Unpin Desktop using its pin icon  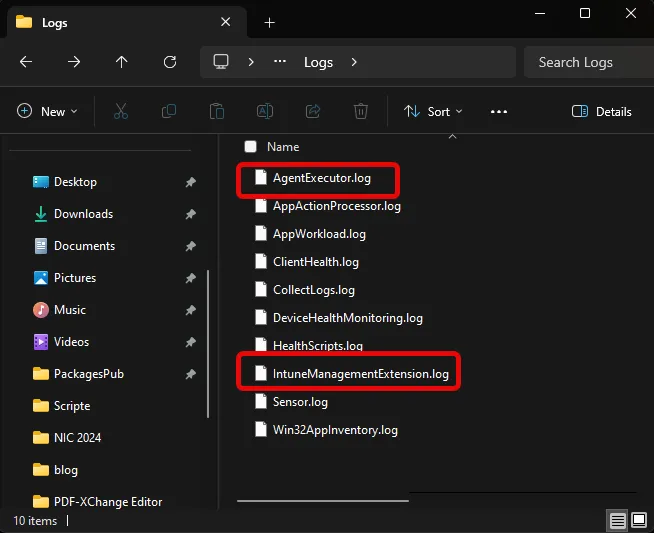(191, 182)
